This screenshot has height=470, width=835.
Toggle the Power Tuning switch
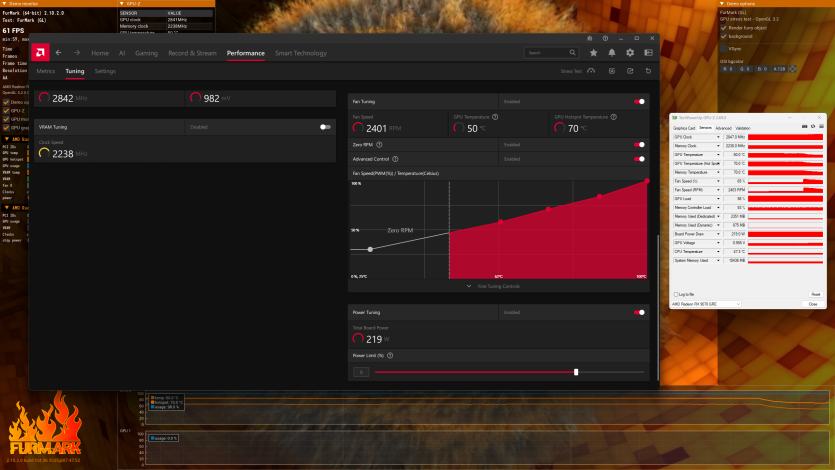point(640,312)
